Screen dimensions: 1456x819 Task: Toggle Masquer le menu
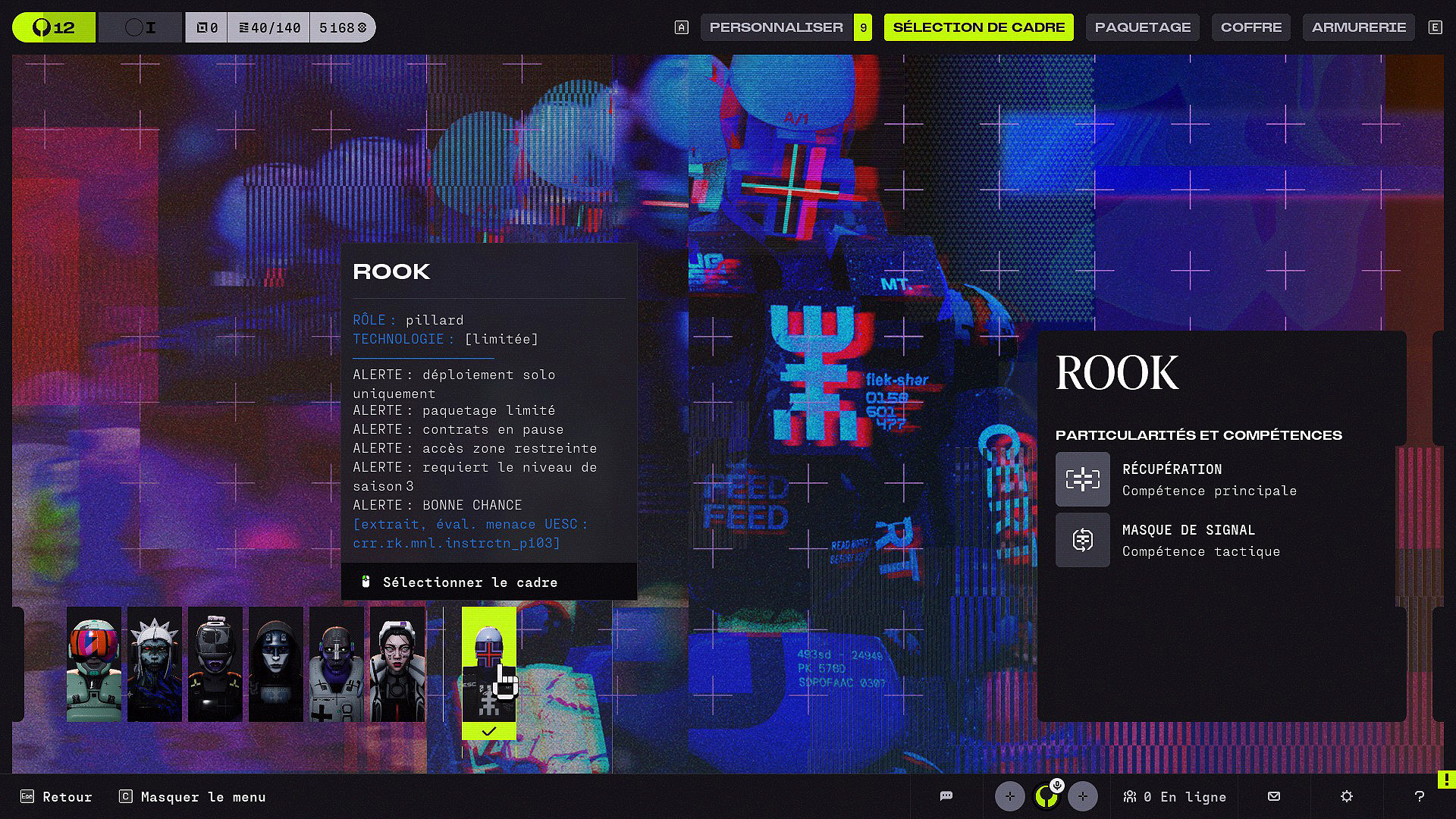pos(193,797)
